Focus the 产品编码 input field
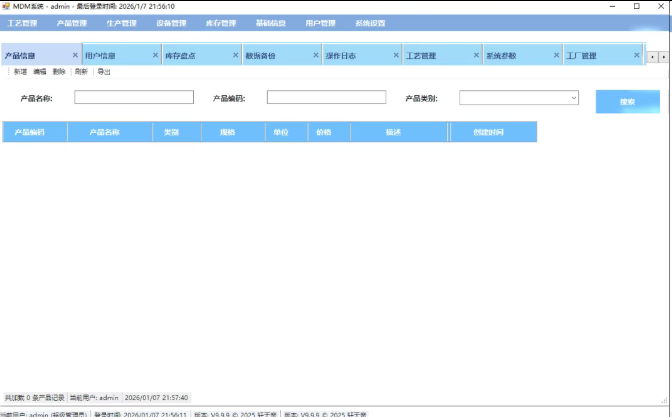Screen dimensions: 672x417 coord(326,97)
